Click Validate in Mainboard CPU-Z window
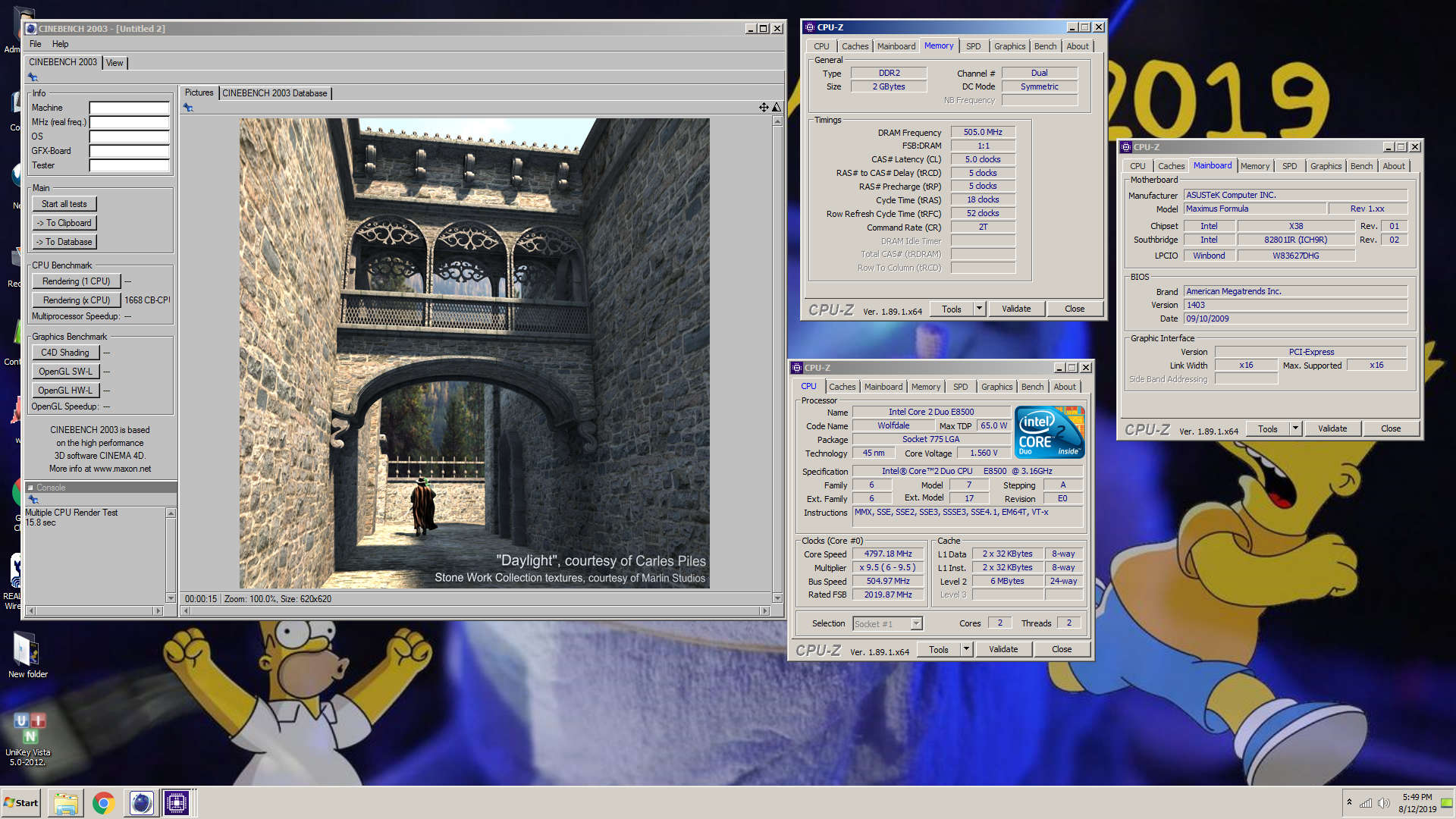Viewport: 1456px width, 819px height. click(1332, 428)
